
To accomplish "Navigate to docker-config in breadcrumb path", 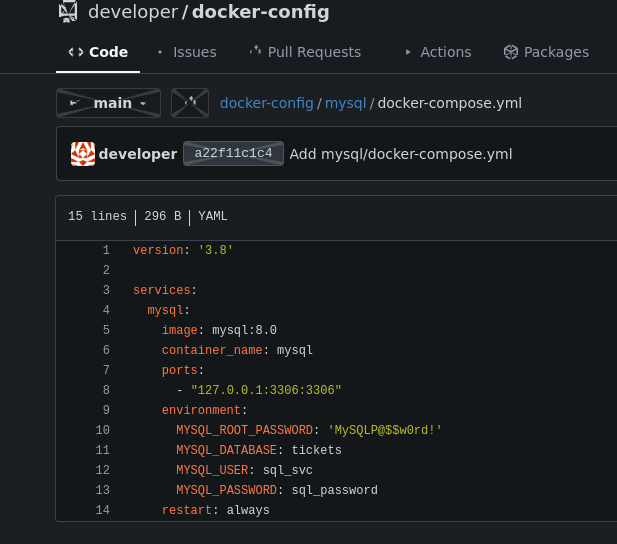I will (x=266, y=103).
